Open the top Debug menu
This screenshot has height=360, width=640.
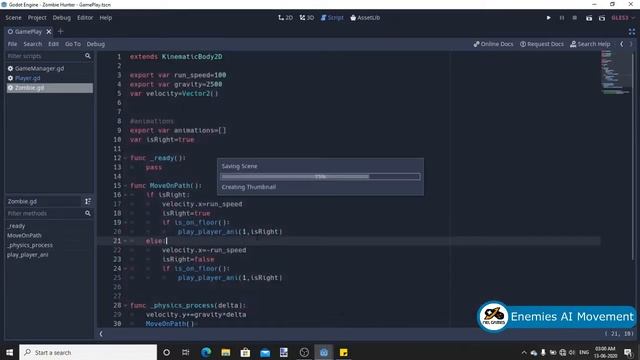tap(62, 18)
